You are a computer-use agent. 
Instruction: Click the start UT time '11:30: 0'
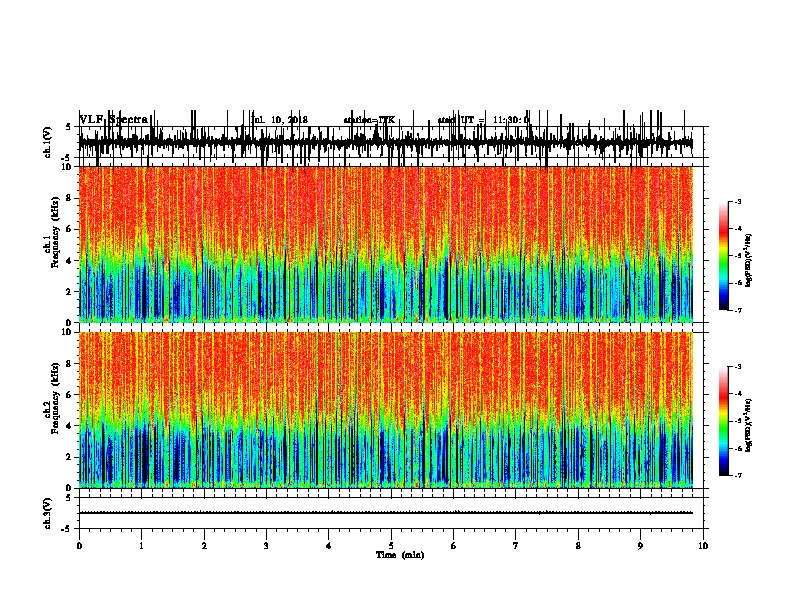pyautogui.click(x=511, y=120)
